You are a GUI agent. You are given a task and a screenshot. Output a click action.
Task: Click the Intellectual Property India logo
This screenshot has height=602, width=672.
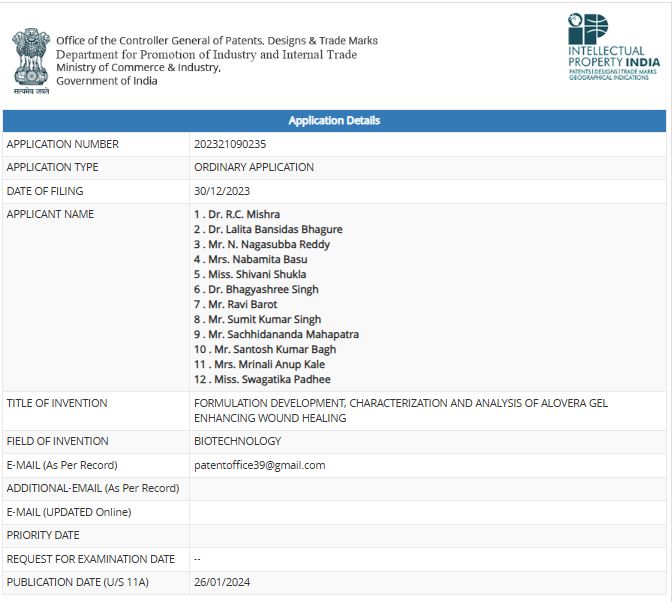click(x=613, y=47)
